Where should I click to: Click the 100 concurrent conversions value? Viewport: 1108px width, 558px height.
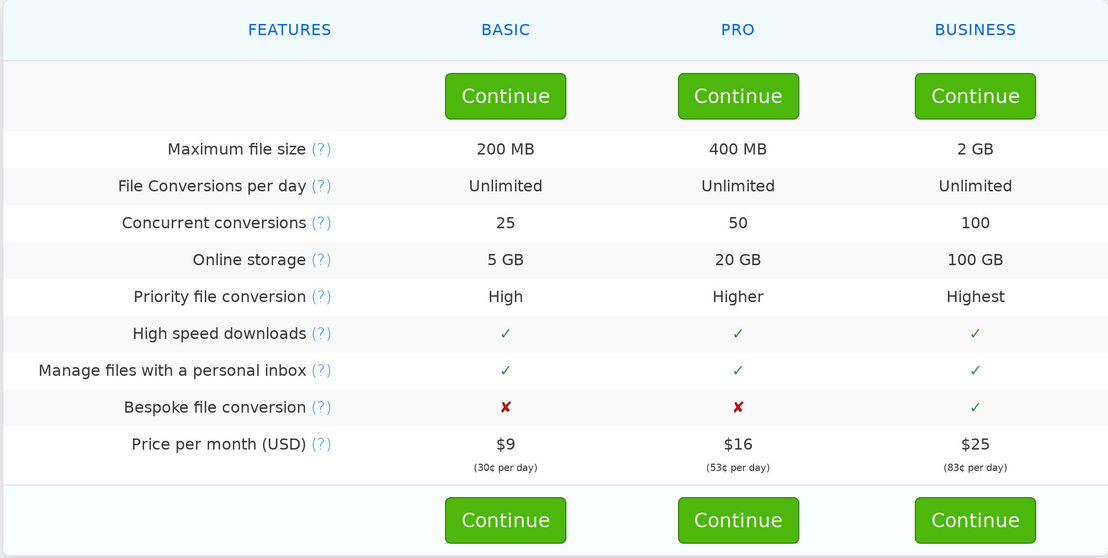[x=975, y=223]
